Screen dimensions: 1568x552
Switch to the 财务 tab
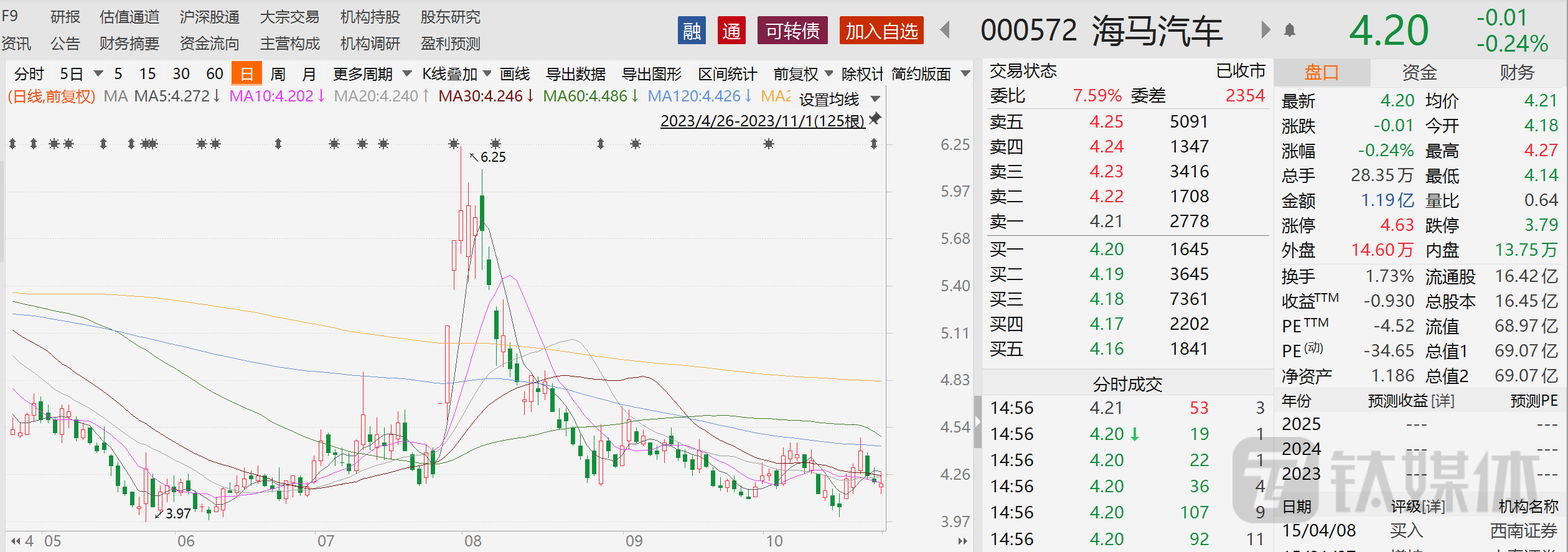point(1516,73)
